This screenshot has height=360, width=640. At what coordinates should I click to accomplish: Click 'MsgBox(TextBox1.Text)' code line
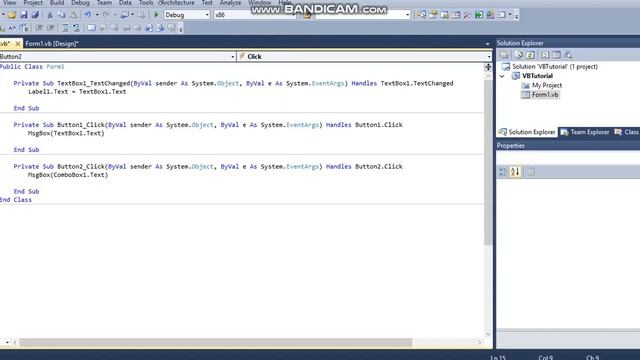pyautogui.click(x=66, y=133)
